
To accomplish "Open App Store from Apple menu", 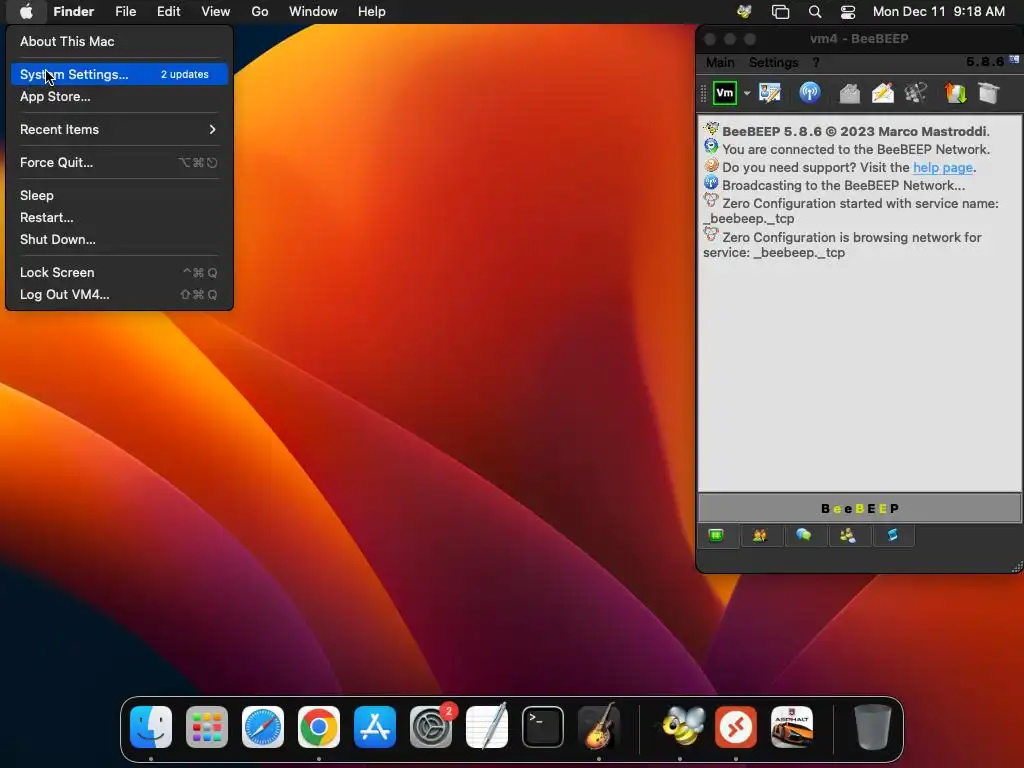I will click(120, 97).
